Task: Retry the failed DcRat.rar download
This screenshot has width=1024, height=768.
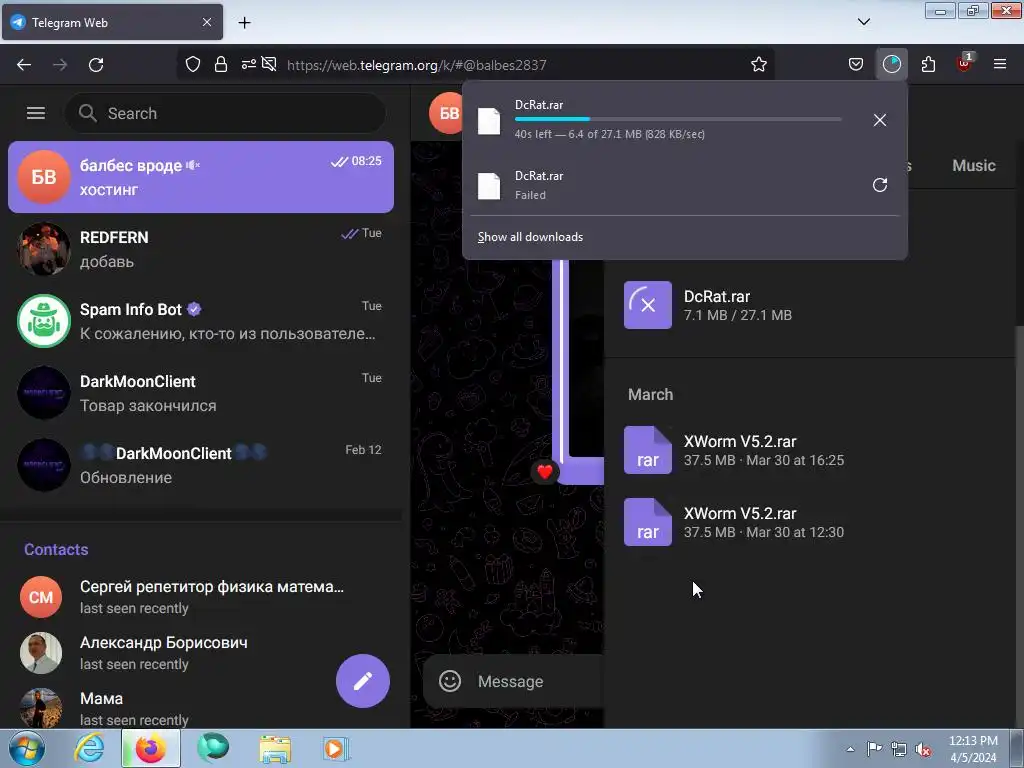Action: pos(880,185)
